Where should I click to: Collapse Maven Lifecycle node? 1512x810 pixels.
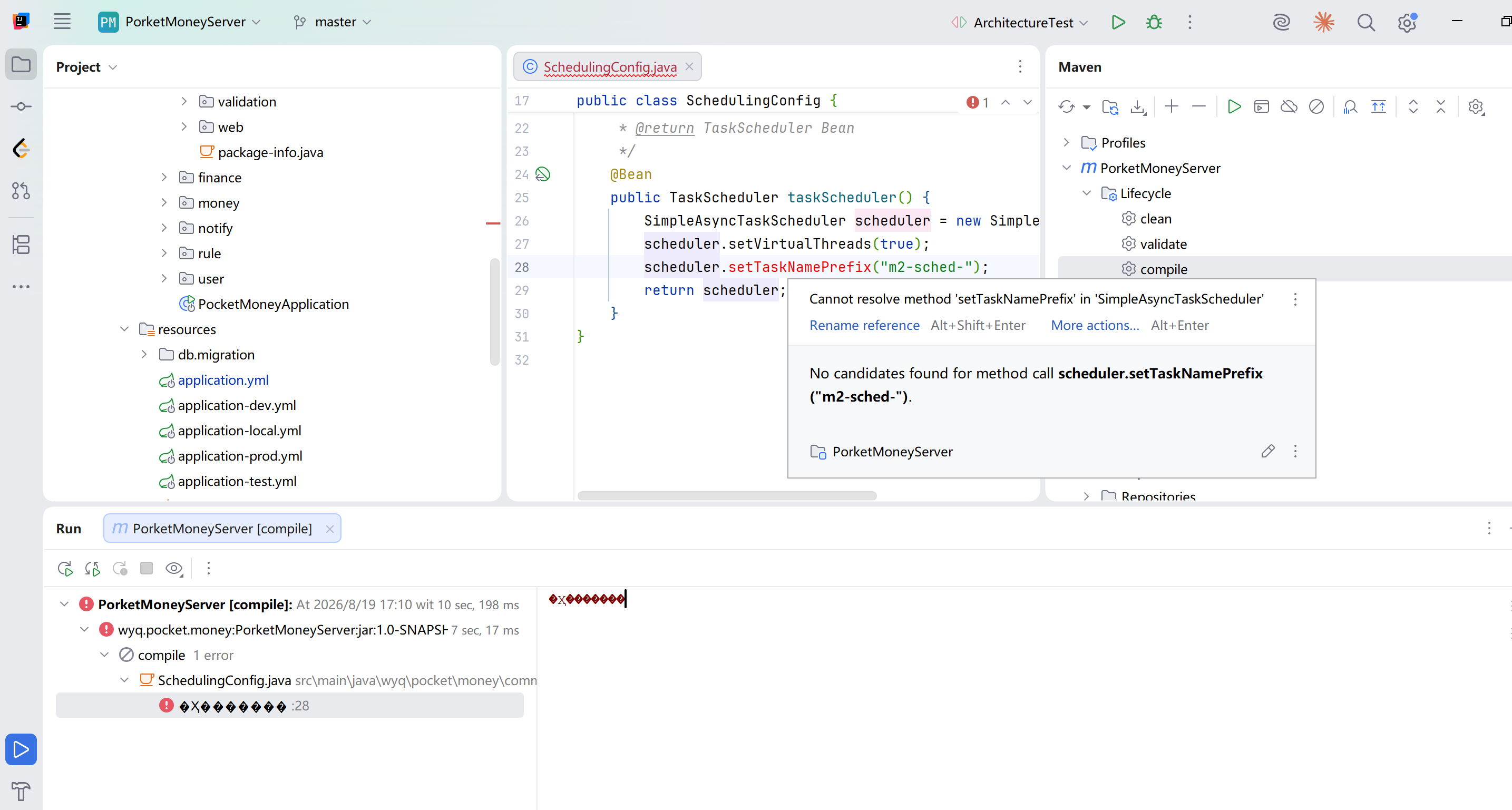(x=1087, y=193)
